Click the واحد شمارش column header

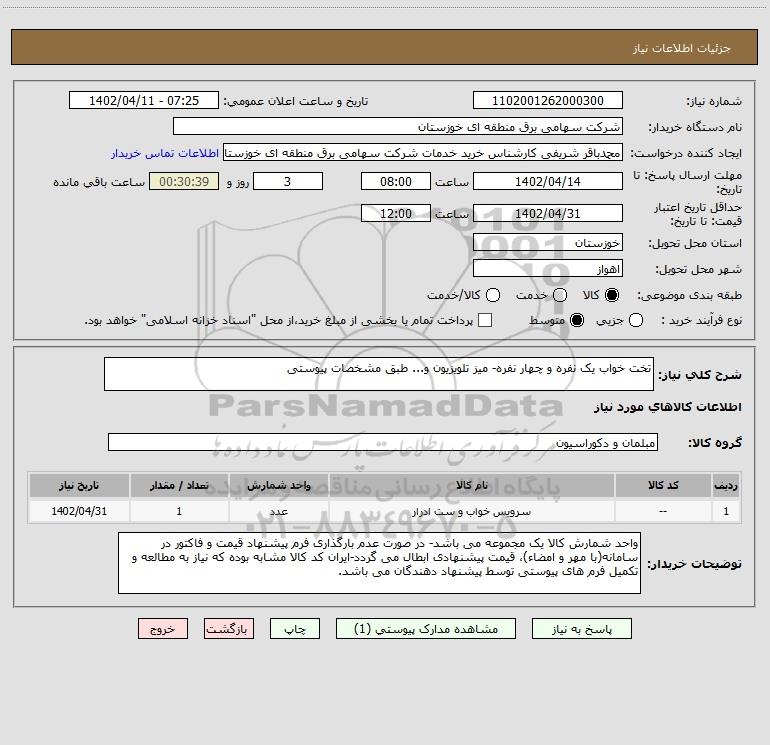278,485
